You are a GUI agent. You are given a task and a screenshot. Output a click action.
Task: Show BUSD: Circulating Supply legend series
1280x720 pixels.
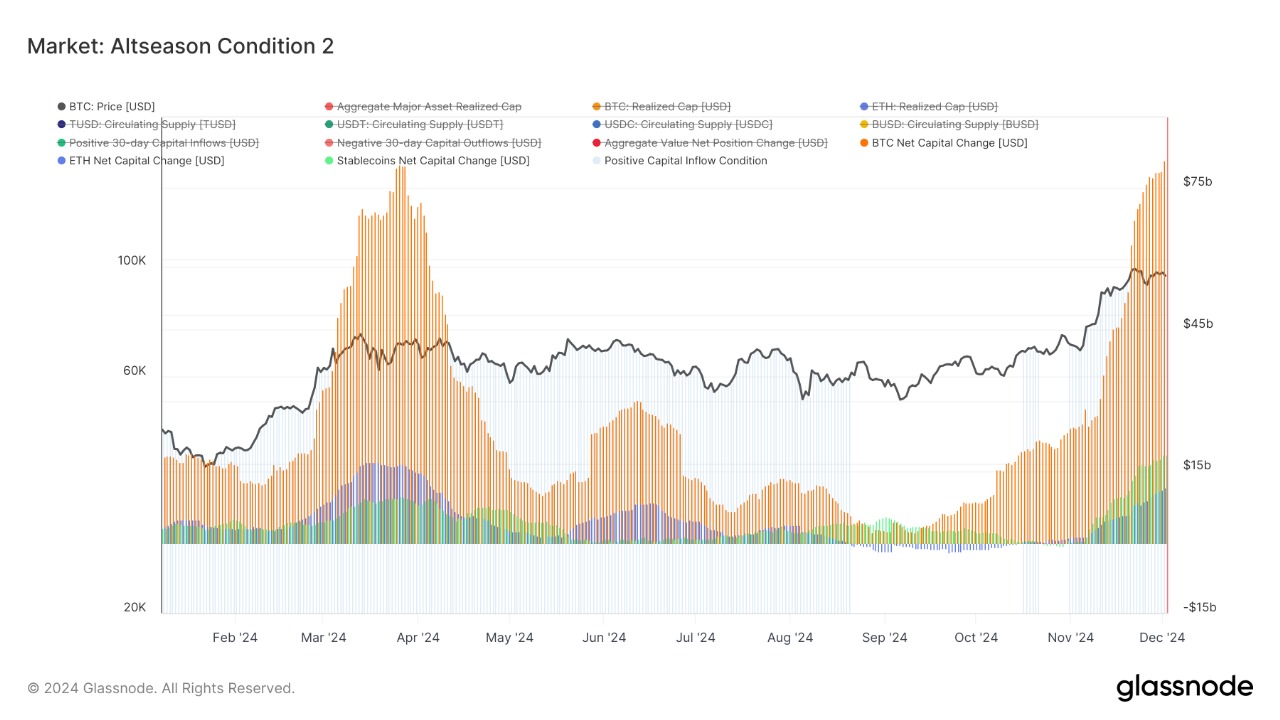[948, 124]
